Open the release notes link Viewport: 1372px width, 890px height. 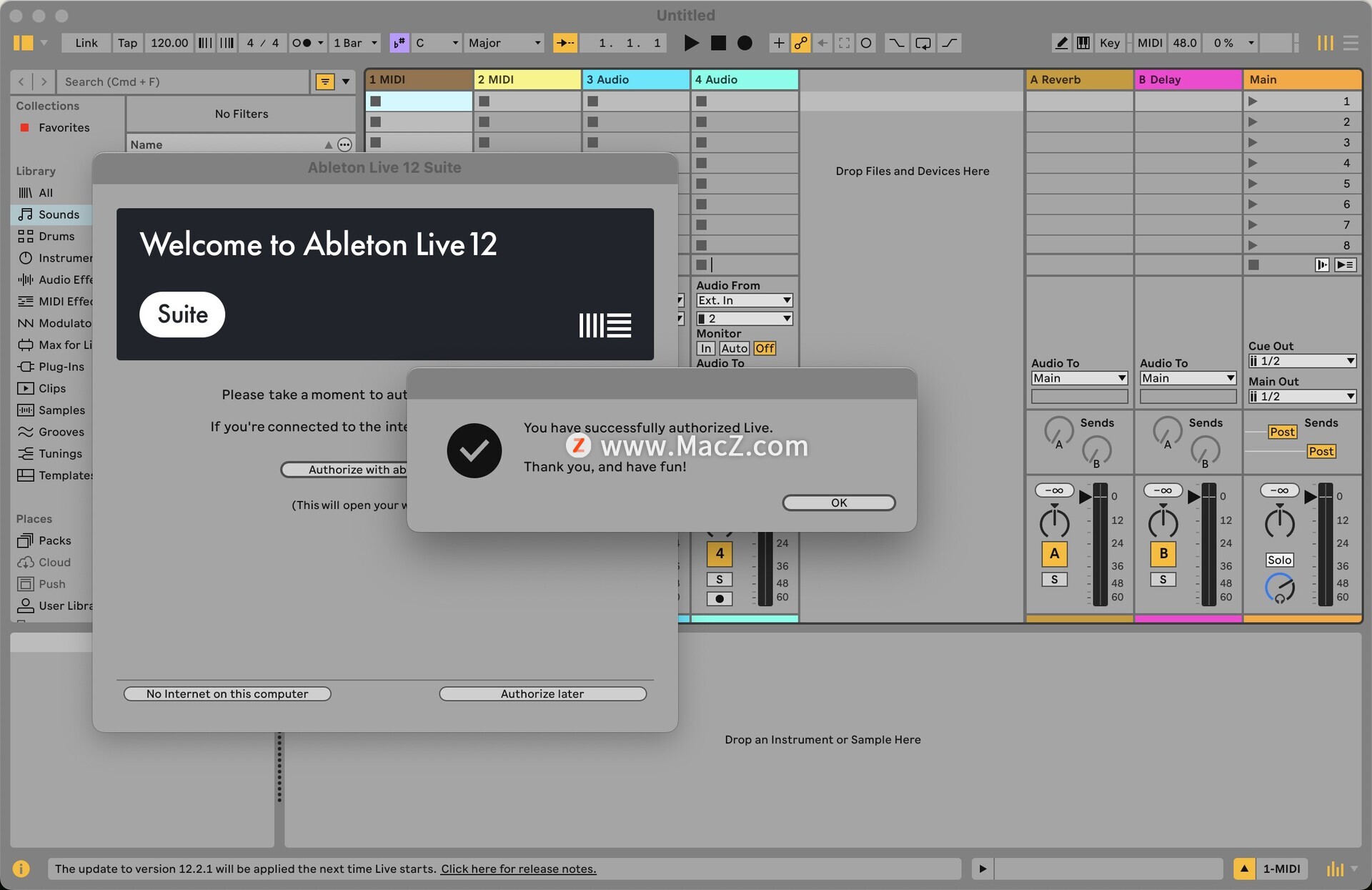click(x=518, y=869)
